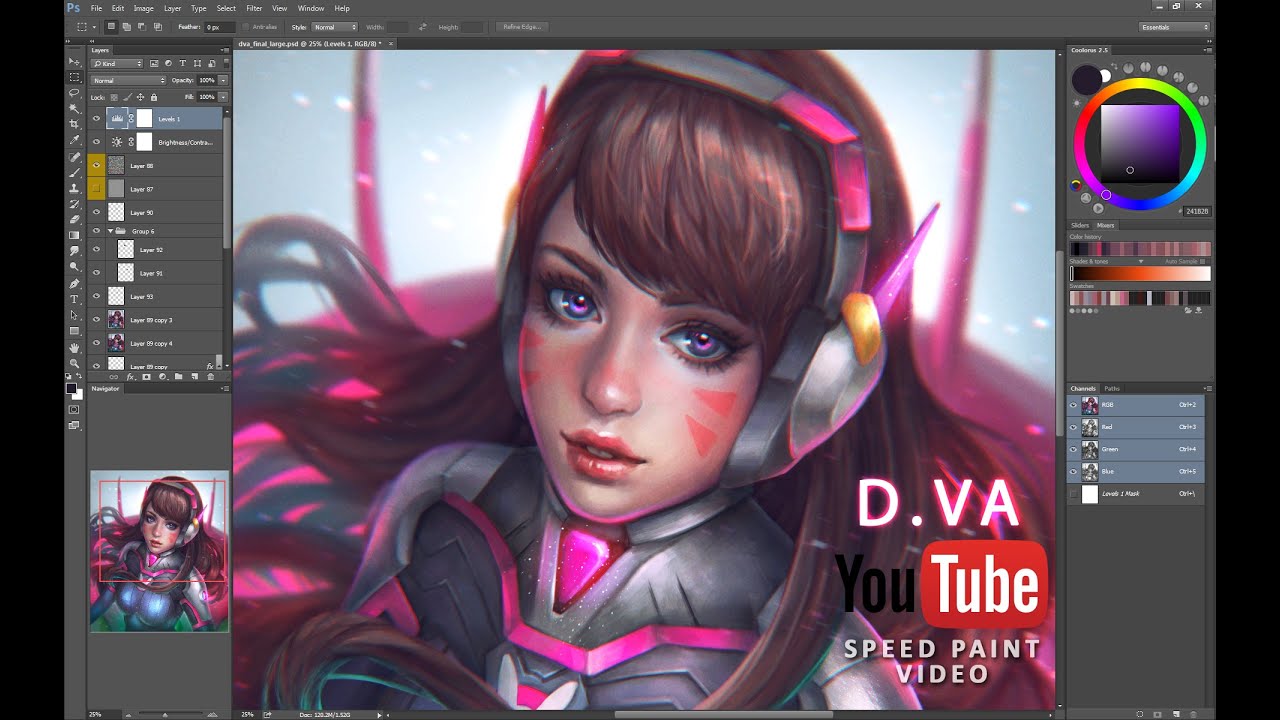Select the Brush tool
Screen dimensions: 1280x720
pos(74,172)
